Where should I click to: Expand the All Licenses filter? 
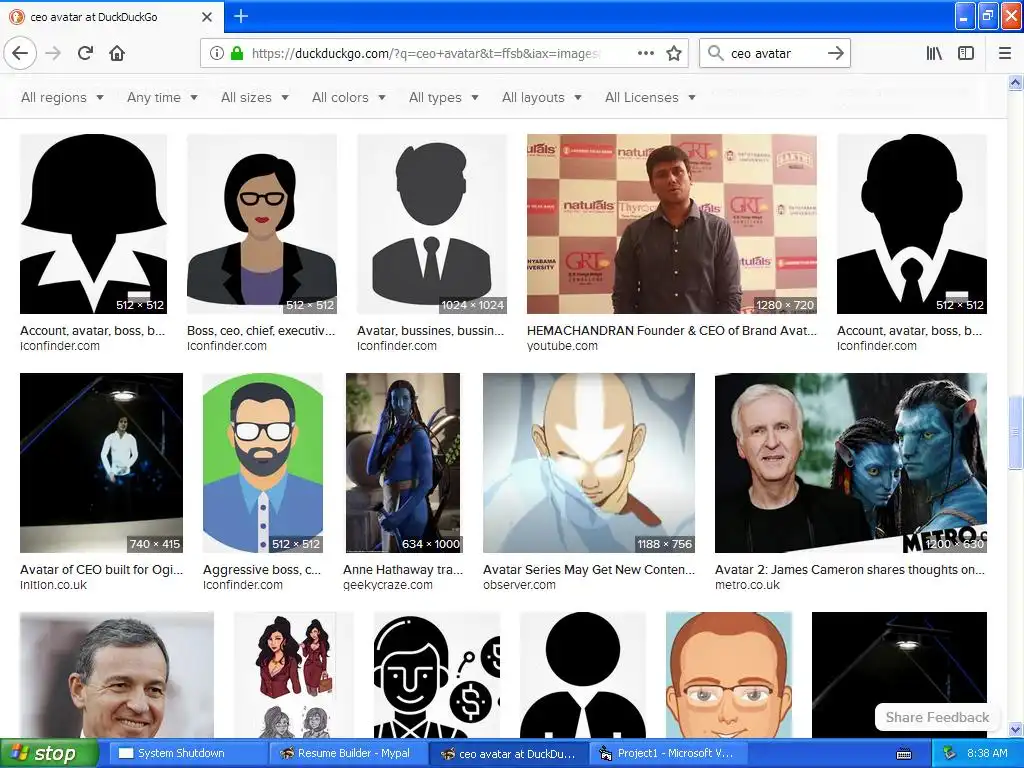pos(650,97)
